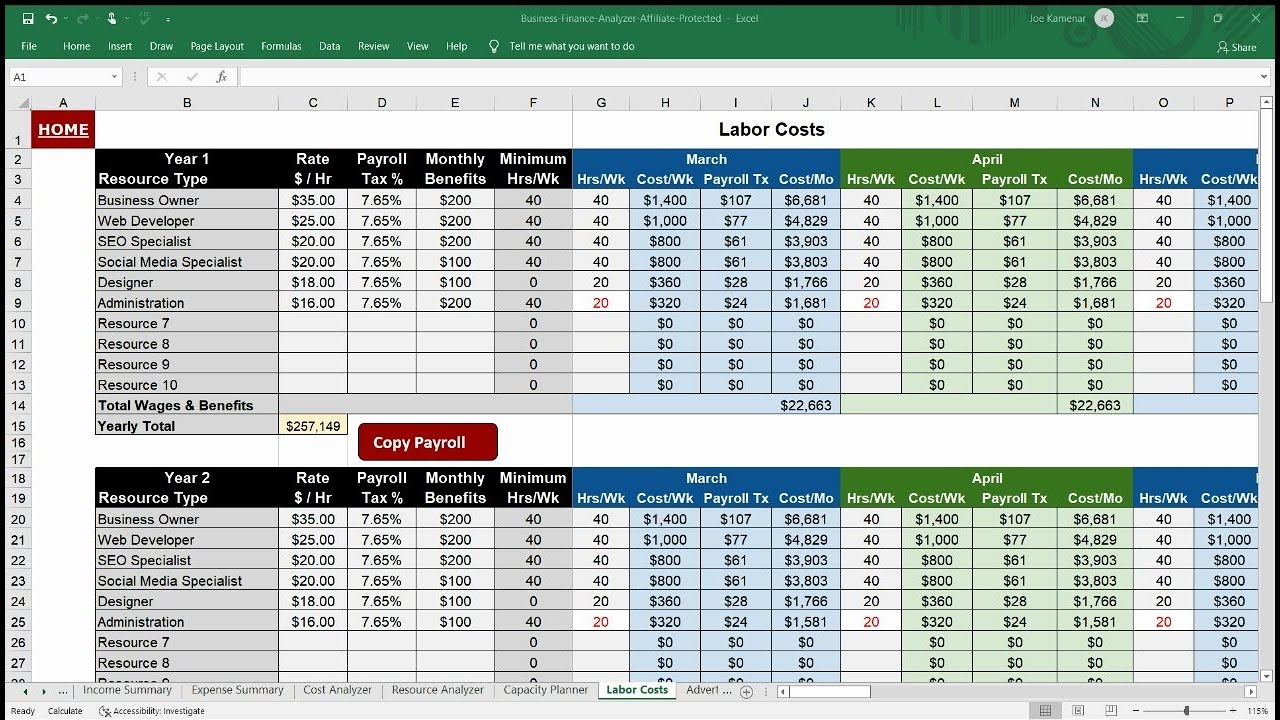Click the zoom out minus button
Viewport: 1280px width, 720px height.
1134,711
